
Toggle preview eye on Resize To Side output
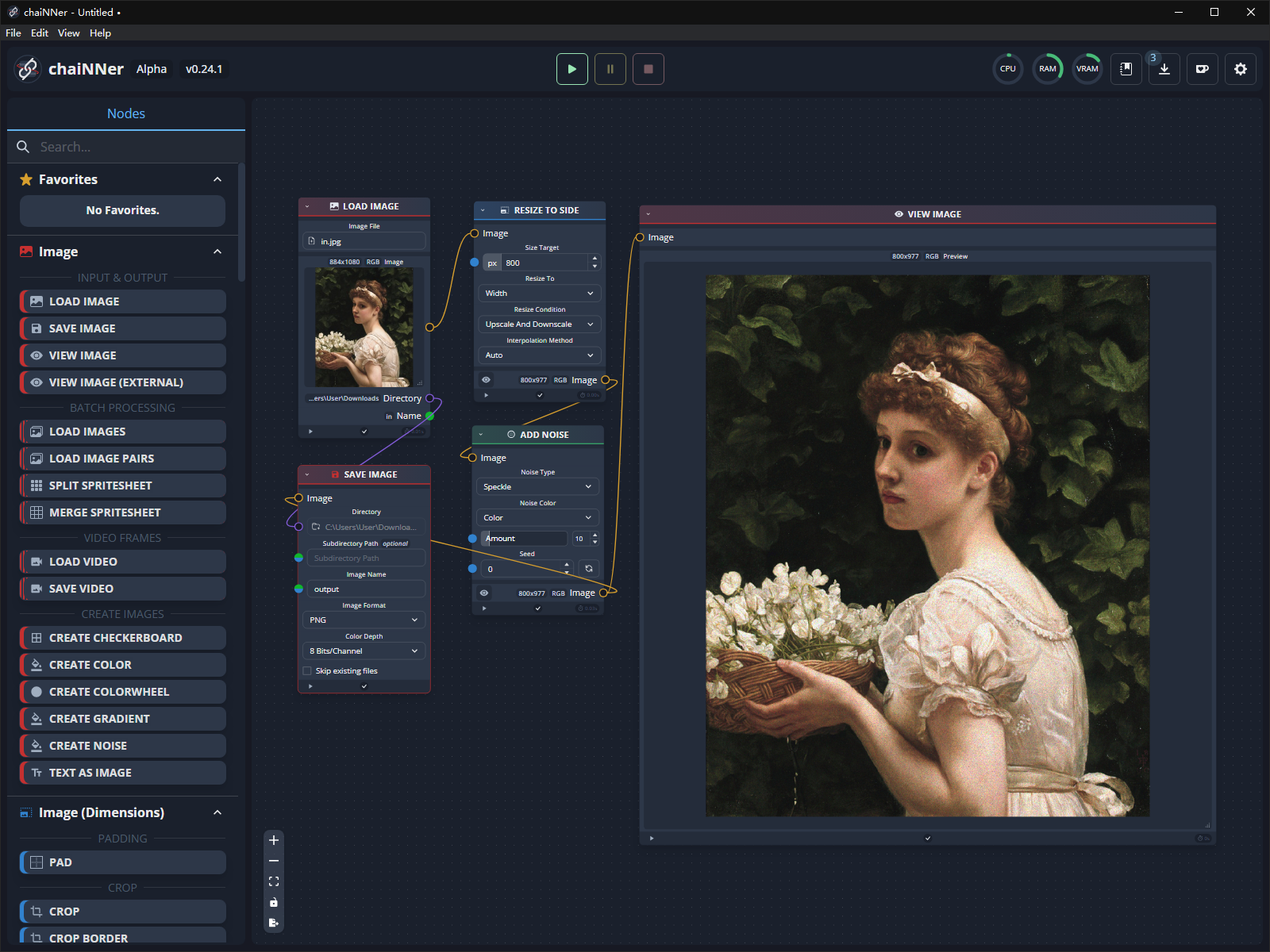486,380
